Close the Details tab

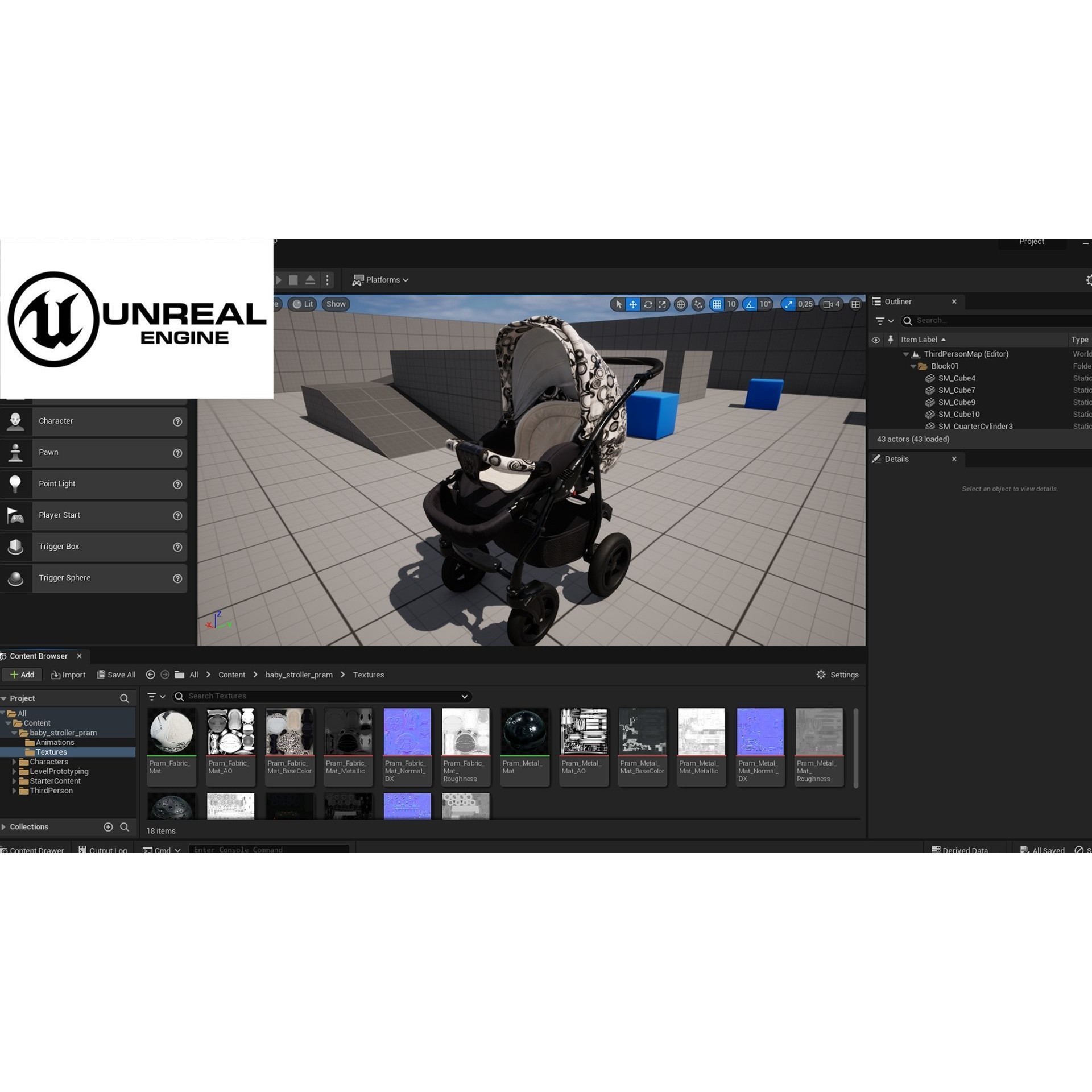pos(954,459)
